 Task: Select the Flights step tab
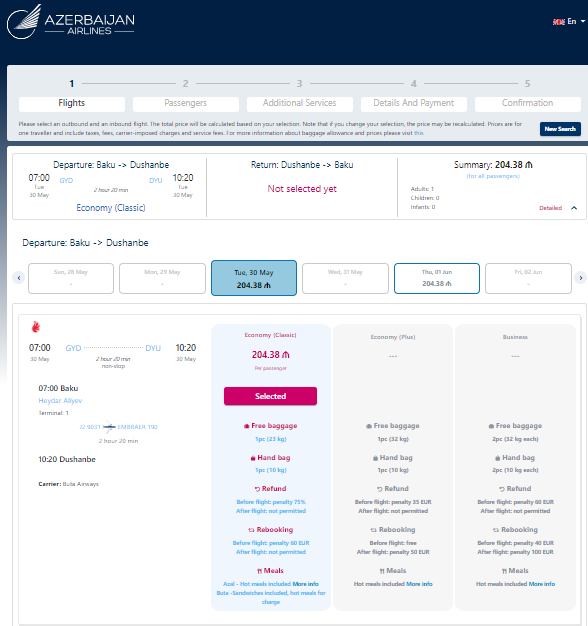pyautogui.click(x=72, y=103)
